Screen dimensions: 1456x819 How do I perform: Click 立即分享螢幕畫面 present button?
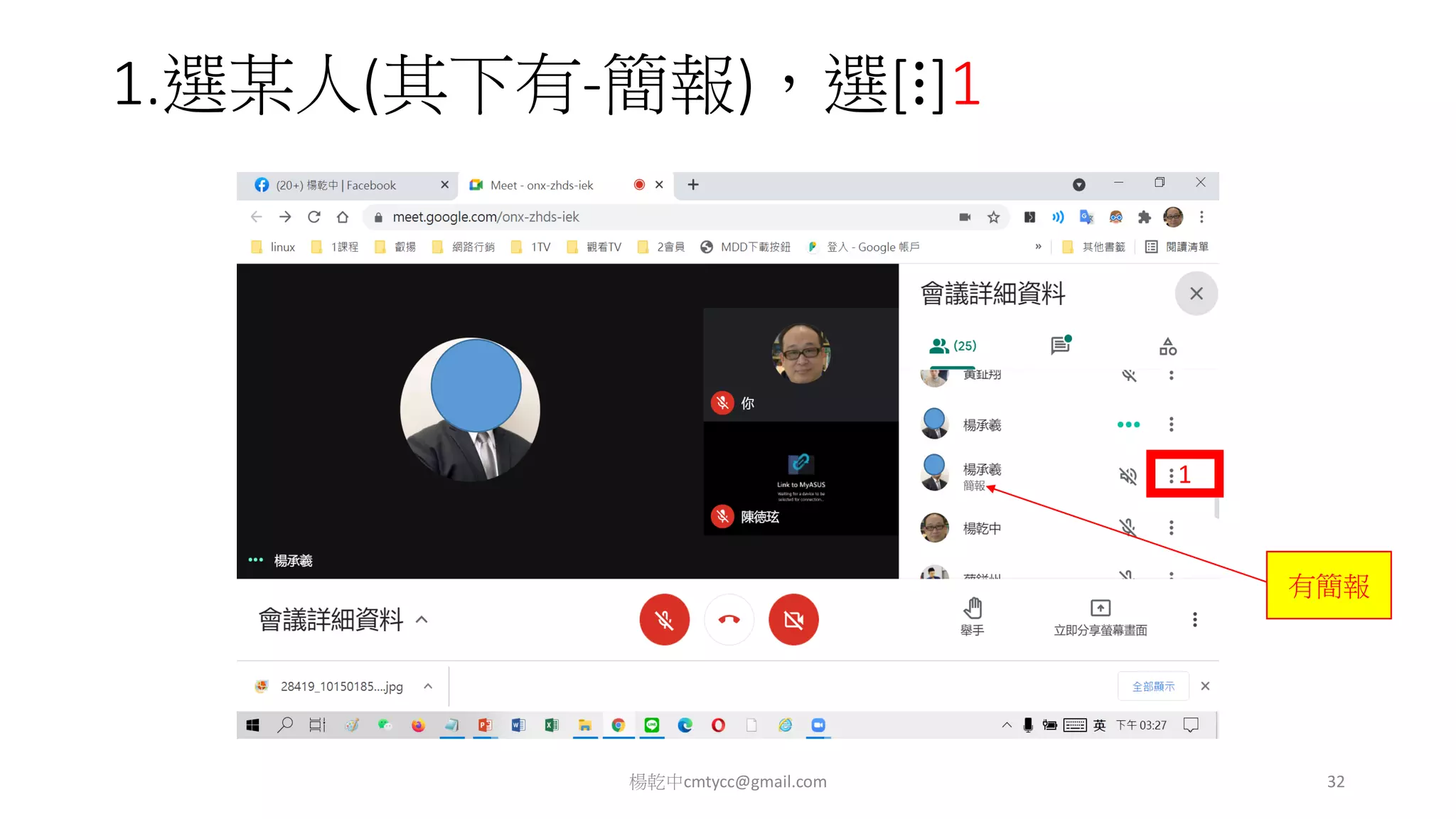1101,617
